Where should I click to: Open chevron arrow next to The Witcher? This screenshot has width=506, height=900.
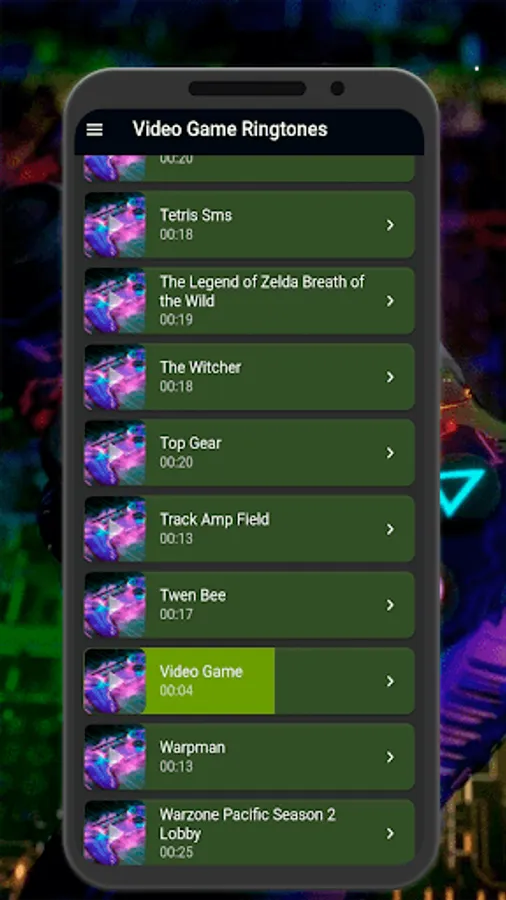[x=390, y=377]
